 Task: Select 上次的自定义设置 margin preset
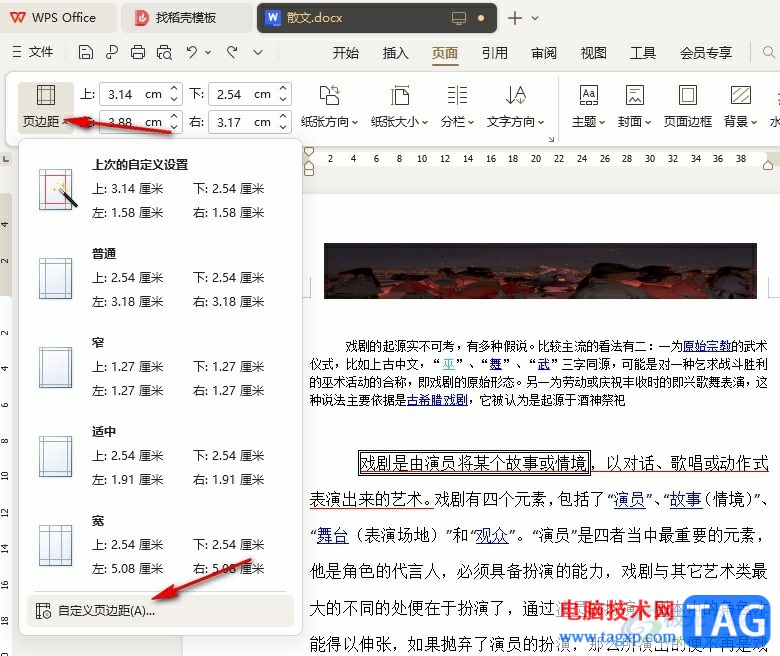pos(160,189)
